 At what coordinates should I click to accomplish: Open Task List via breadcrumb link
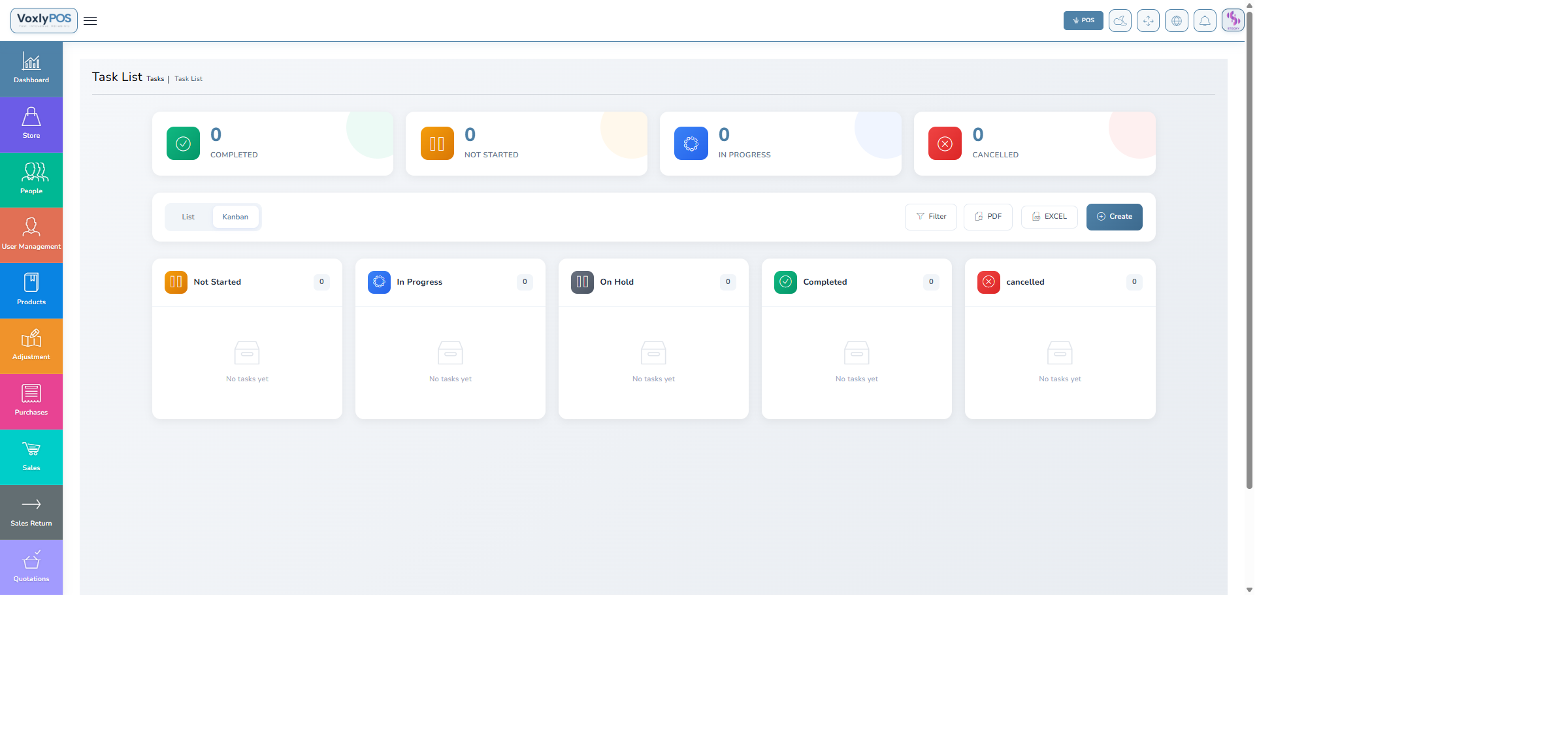(188, 78)
